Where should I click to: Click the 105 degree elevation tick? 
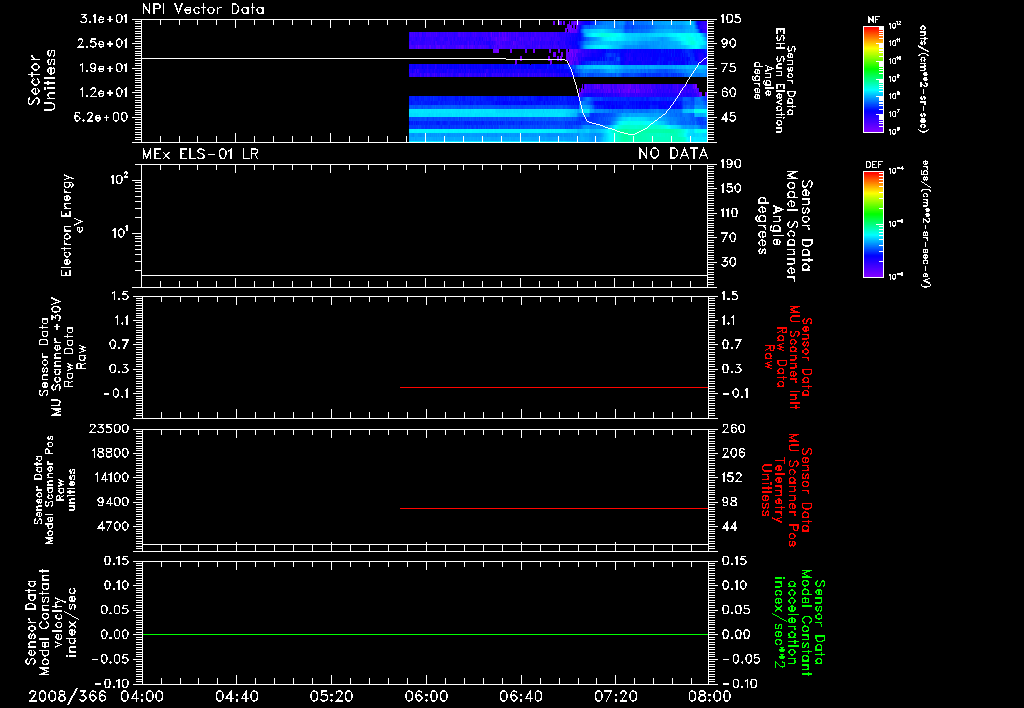(731, 19)
